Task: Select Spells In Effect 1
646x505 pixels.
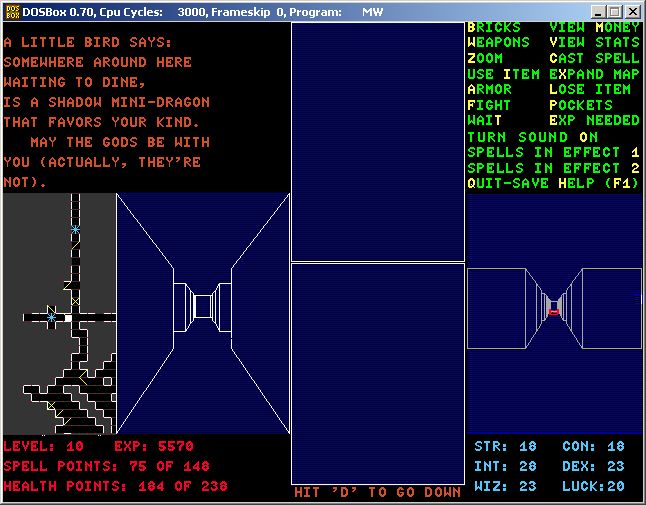Action: [552, 153]
